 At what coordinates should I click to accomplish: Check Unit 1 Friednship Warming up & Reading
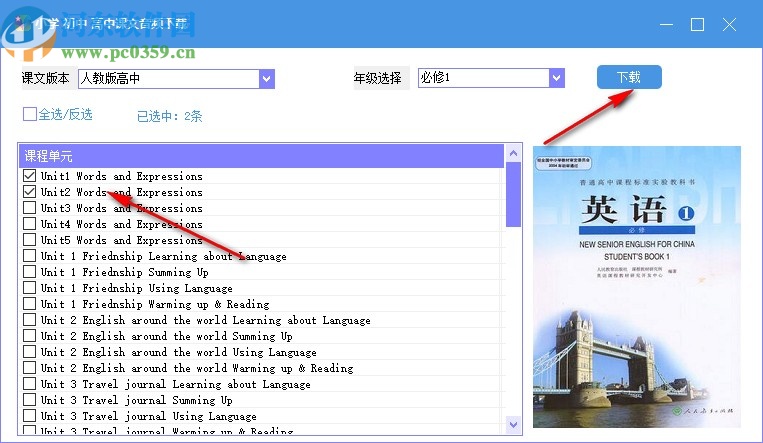[30, 303]
